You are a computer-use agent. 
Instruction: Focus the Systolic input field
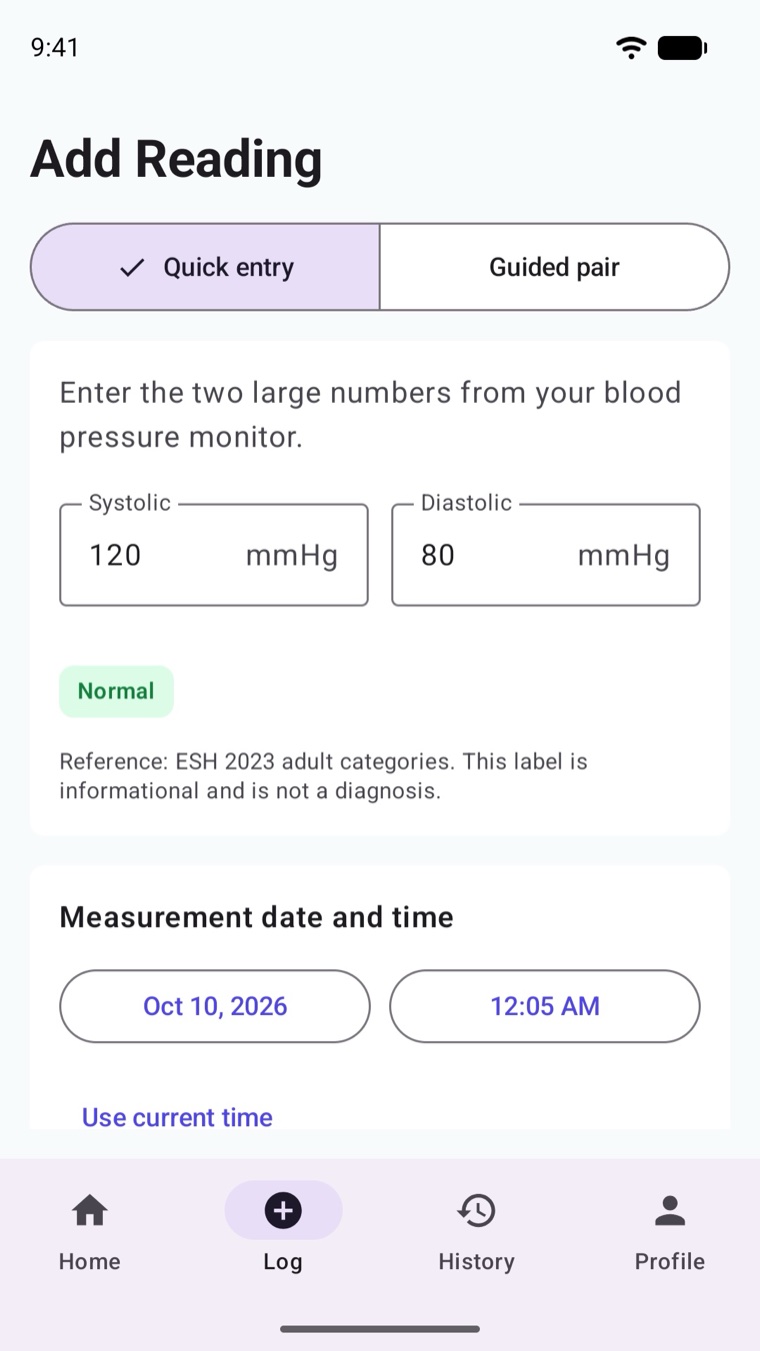click(214, 555)
